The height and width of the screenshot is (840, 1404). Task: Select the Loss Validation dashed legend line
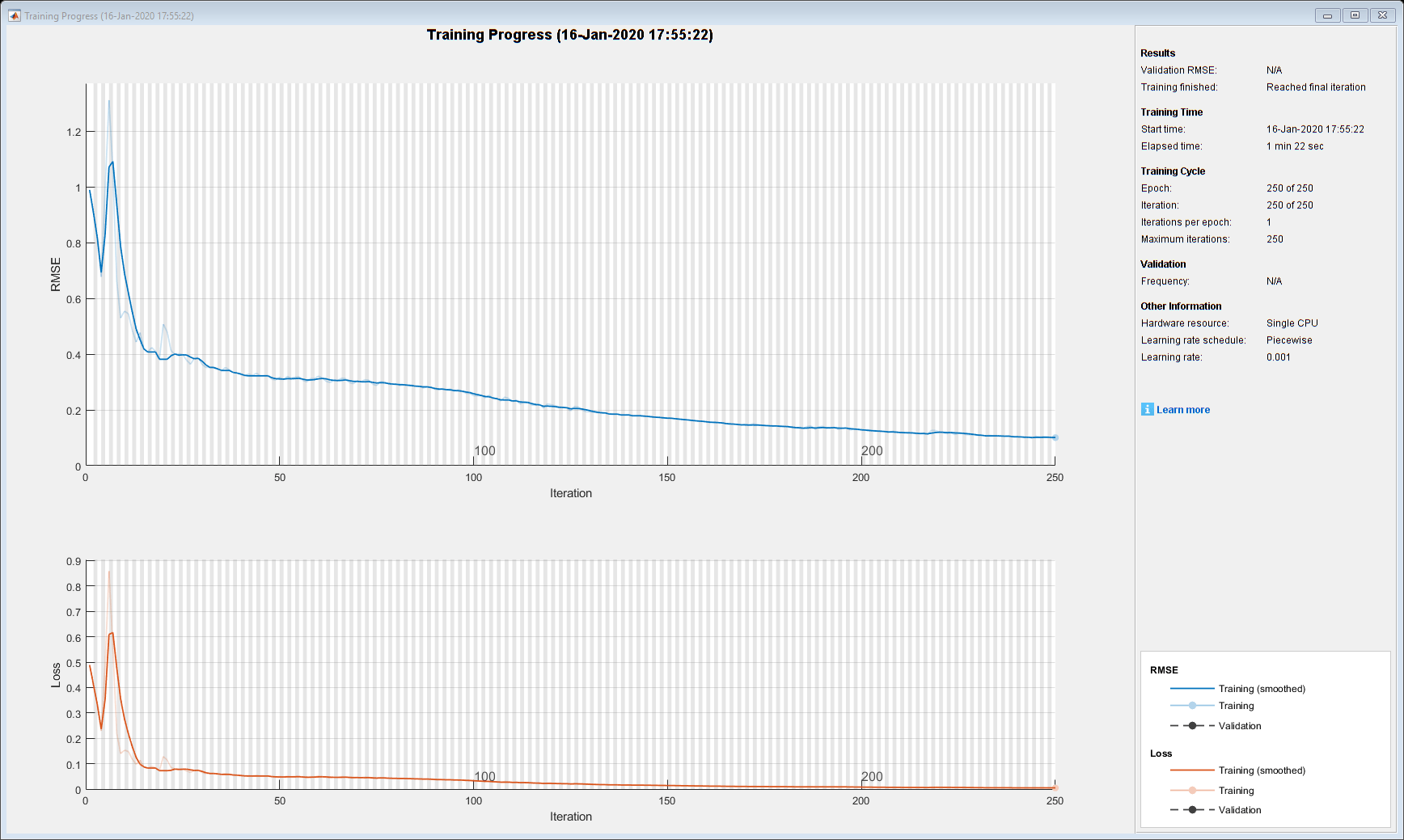pos(1192,810)
